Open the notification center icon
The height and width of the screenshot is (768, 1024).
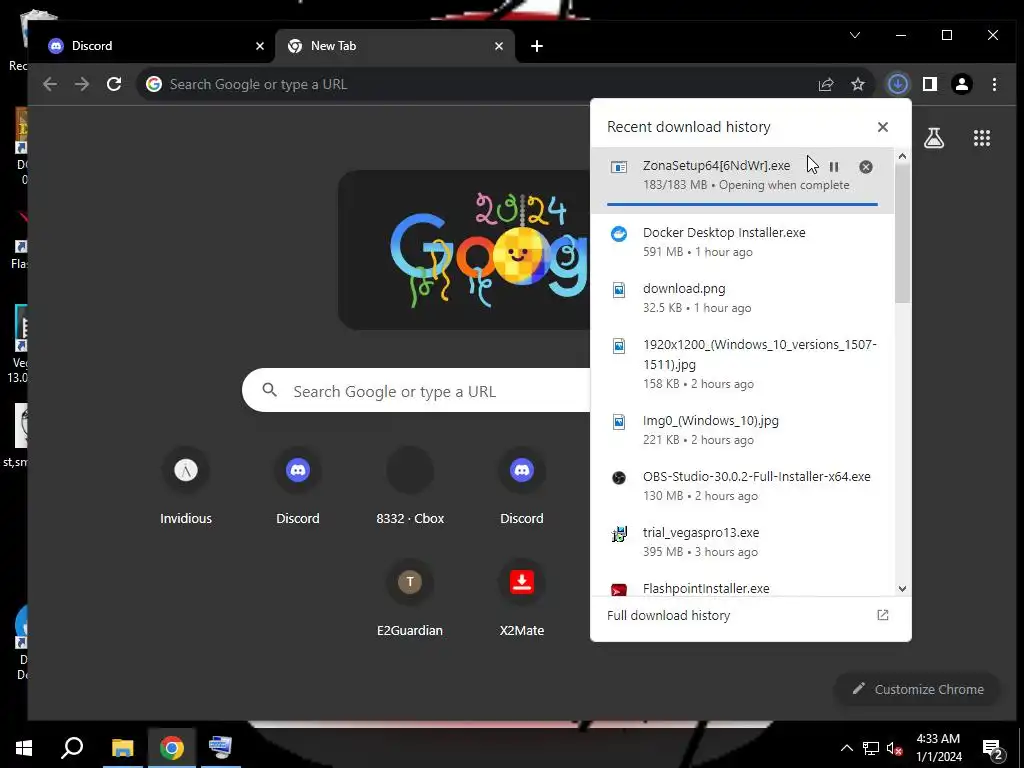click(x=993, y=749)
